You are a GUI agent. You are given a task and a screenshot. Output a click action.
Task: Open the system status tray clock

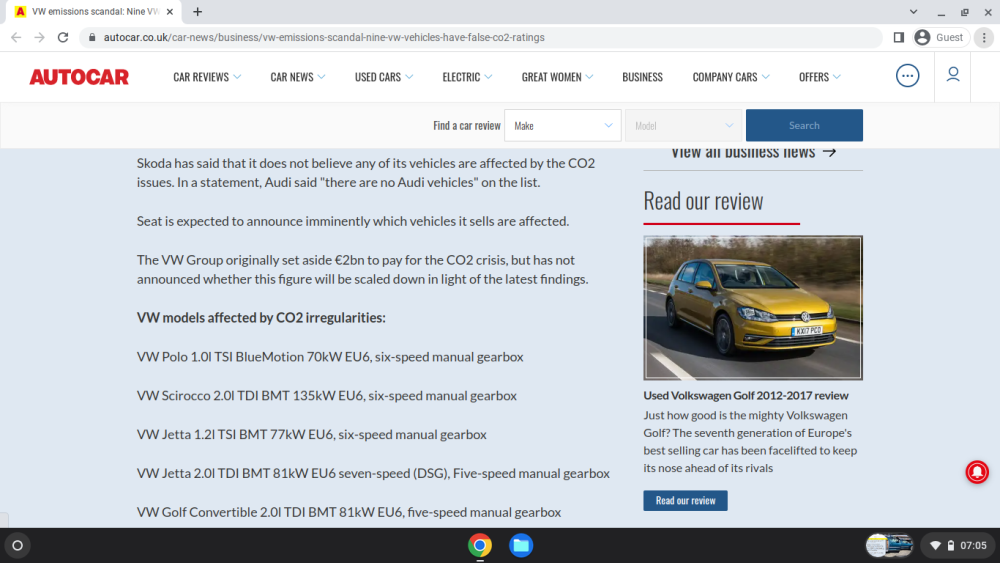959,545
